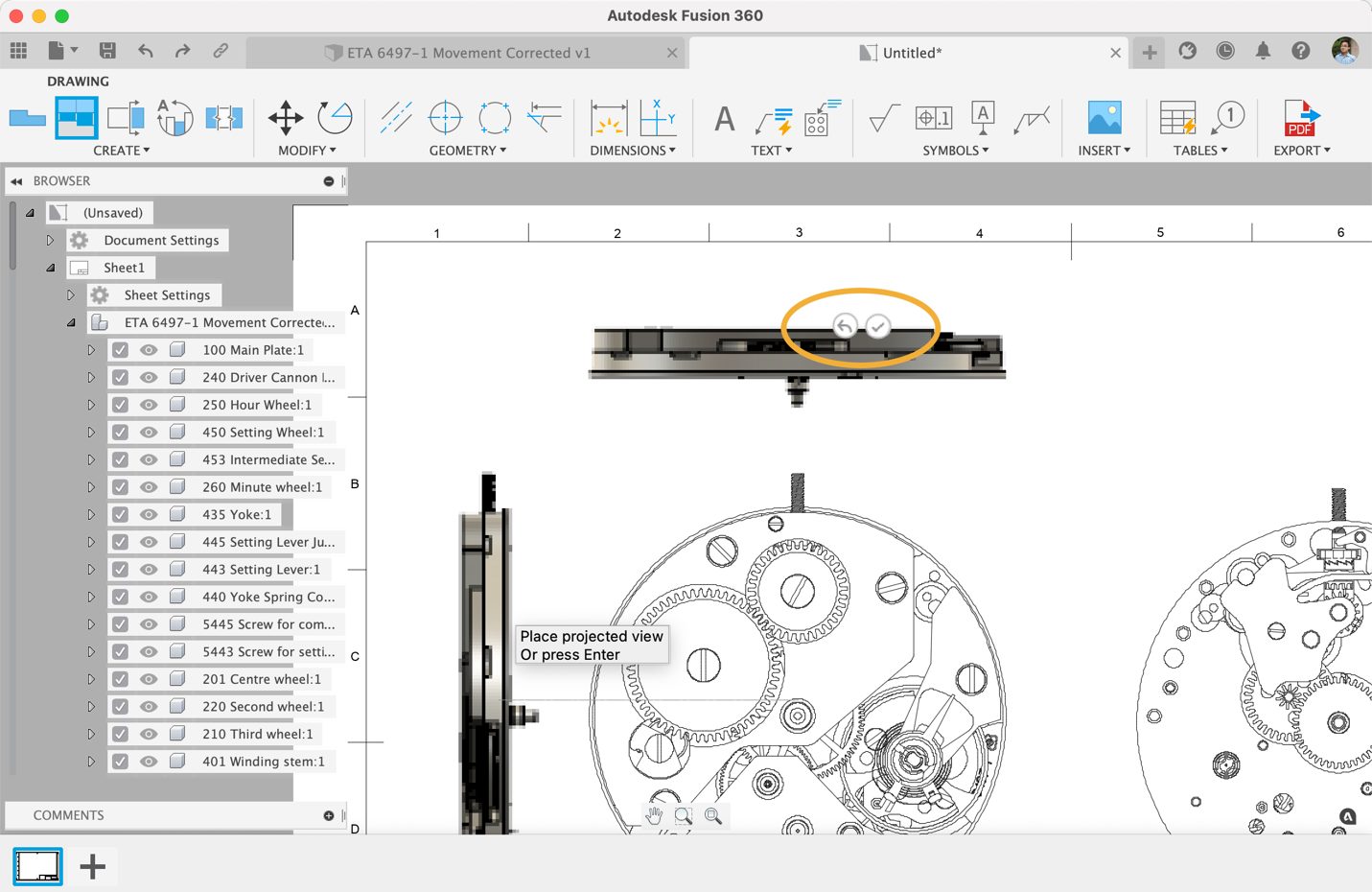1372x892 pixels.
Task: Click the Save icon
Action: pos(107,51)
